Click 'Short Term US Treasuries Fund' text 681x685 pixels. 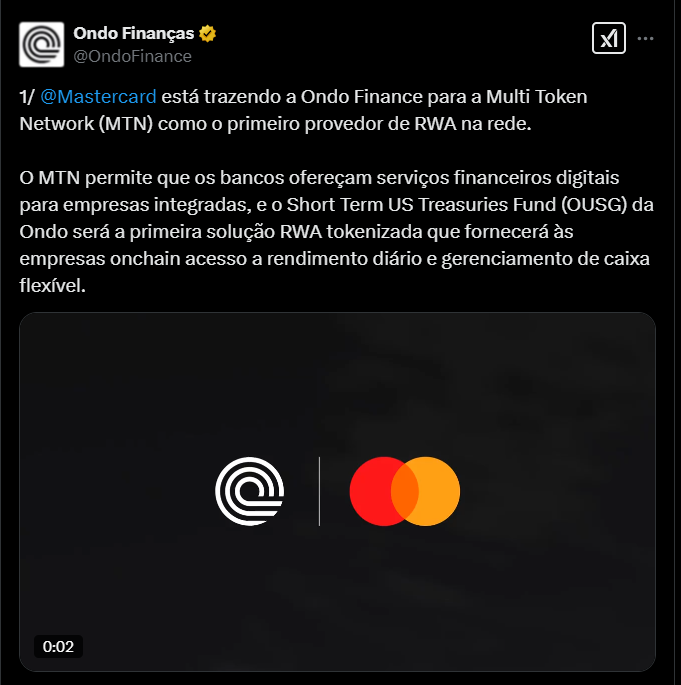(421, 204)
